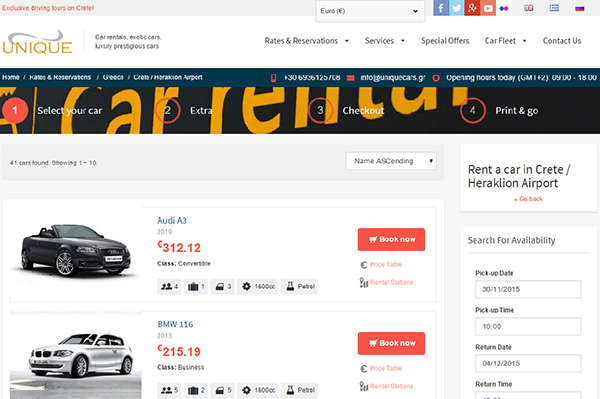
Task: Click the BMW 116 passengers icon
Action: tap(166, 390)
